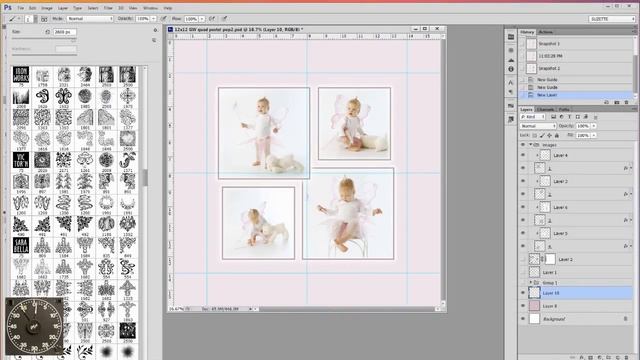This screenshot has height=360, width=640.
Task: Filter layers by type layer icon
Action: pyautogui.click(x=569, y=117)
